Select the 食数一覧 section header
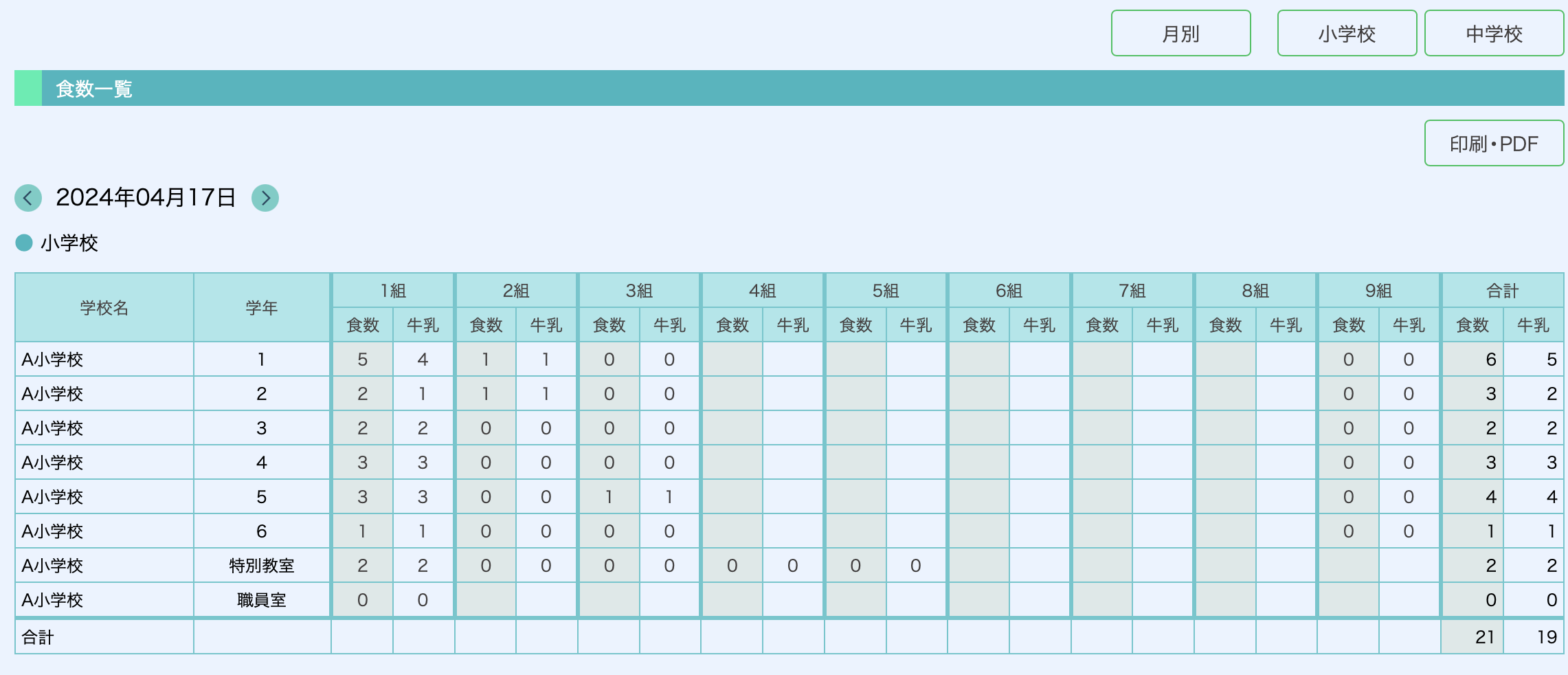1568x675 pixels. point(94,89)
